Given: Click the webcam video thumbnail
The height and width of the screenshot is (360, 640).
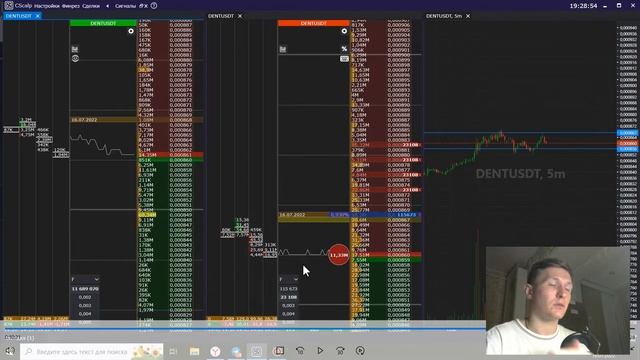Looking at the screenshot, I should tap(558, 300).
